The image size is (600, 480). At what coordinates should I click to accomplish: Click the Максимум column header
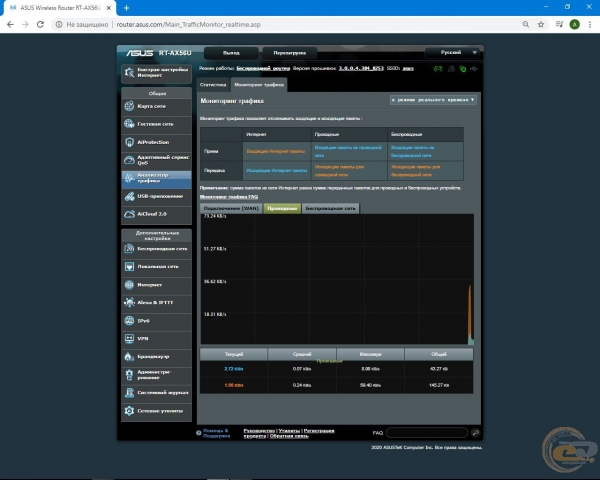(370, 354)
